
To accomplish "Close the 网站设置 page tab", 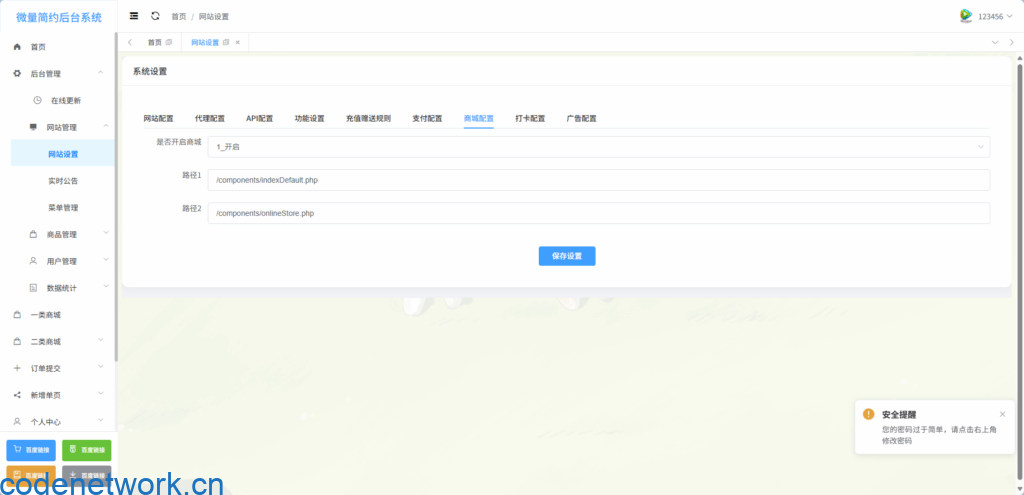I will coord(237,42).
